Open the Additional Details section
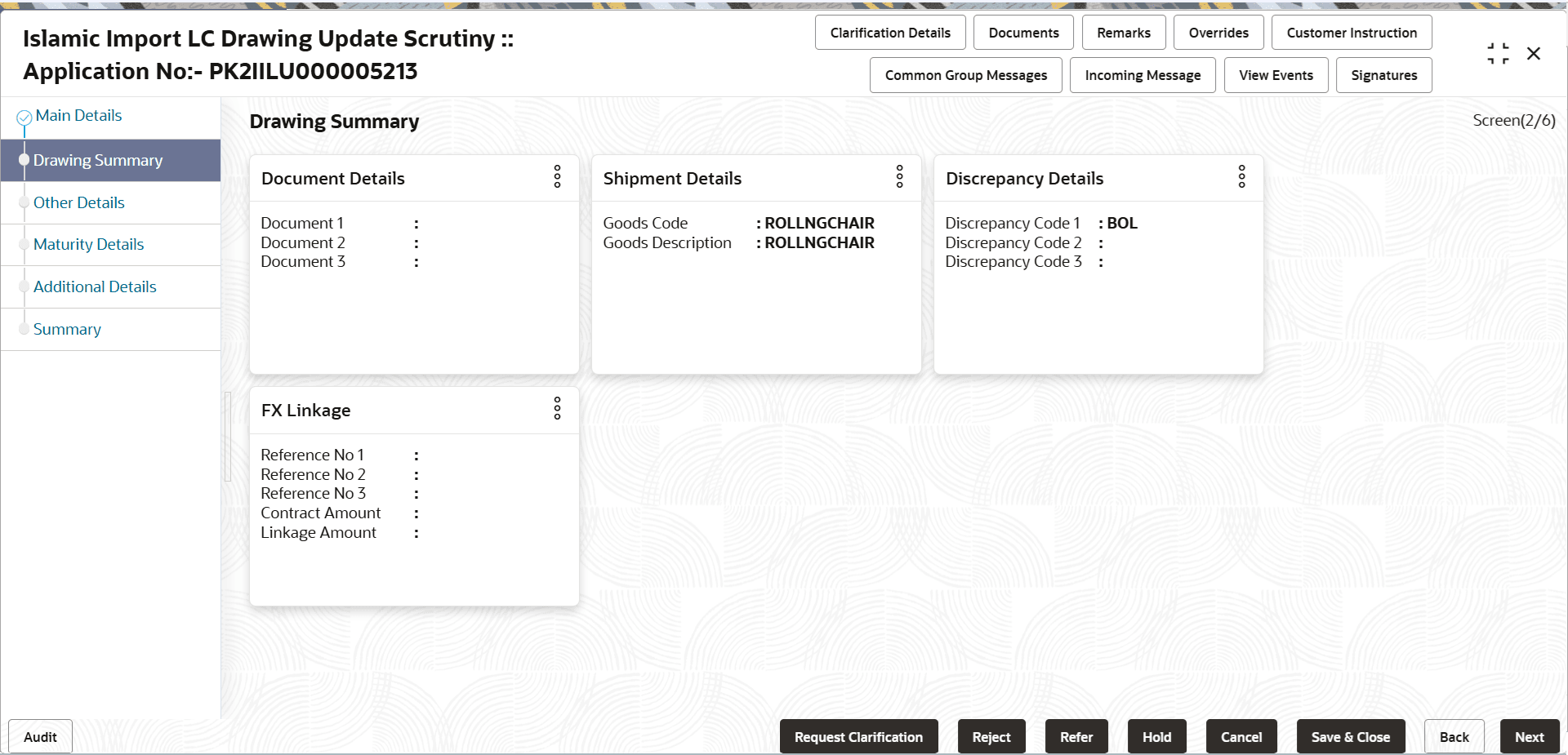1568x755 pixels. (x=94, y=286)
